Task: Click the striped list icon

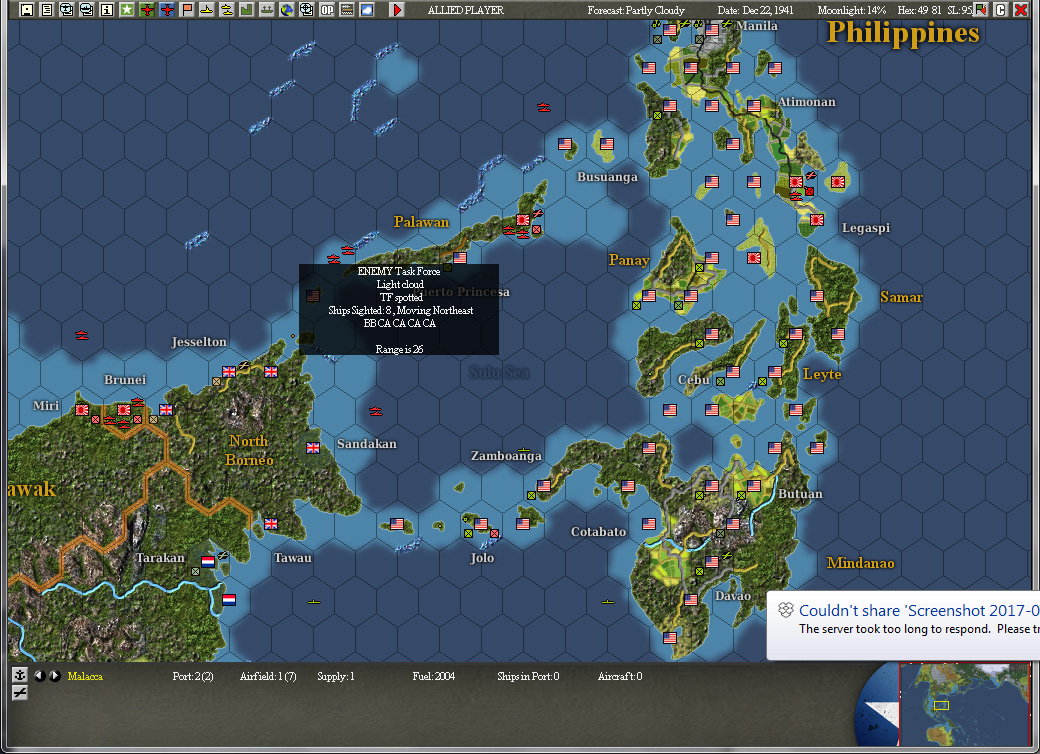Action: (x=346, y=9)
